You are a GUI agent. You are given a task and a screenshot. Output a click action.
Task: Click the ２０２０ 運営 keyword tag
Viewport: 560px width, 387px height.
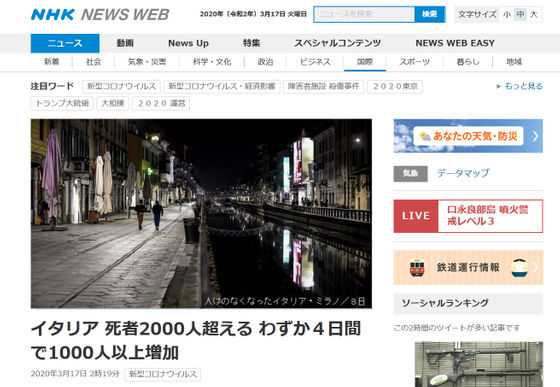pos(161,104)
